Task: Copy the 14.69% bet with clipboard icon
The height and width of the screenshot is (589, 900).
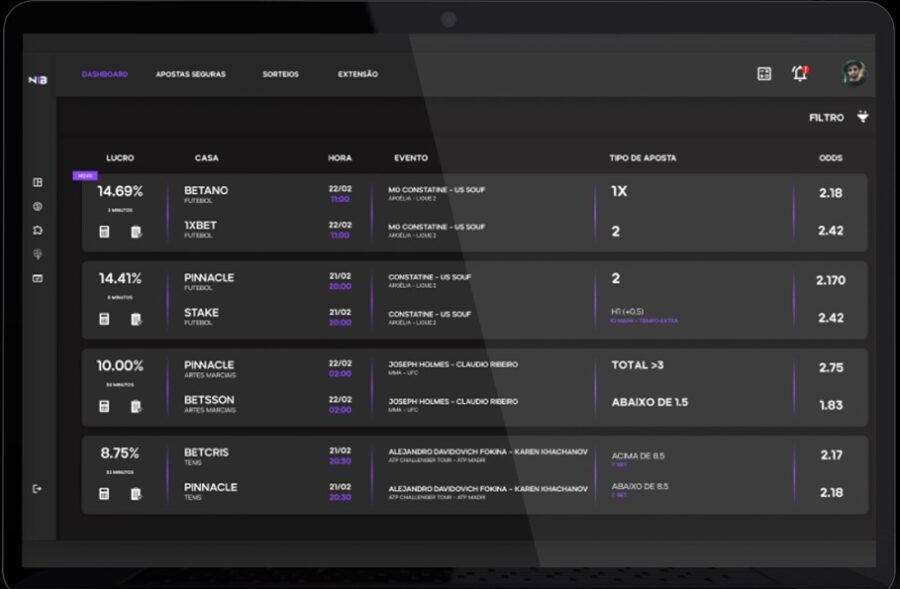Action: (136, 231)
